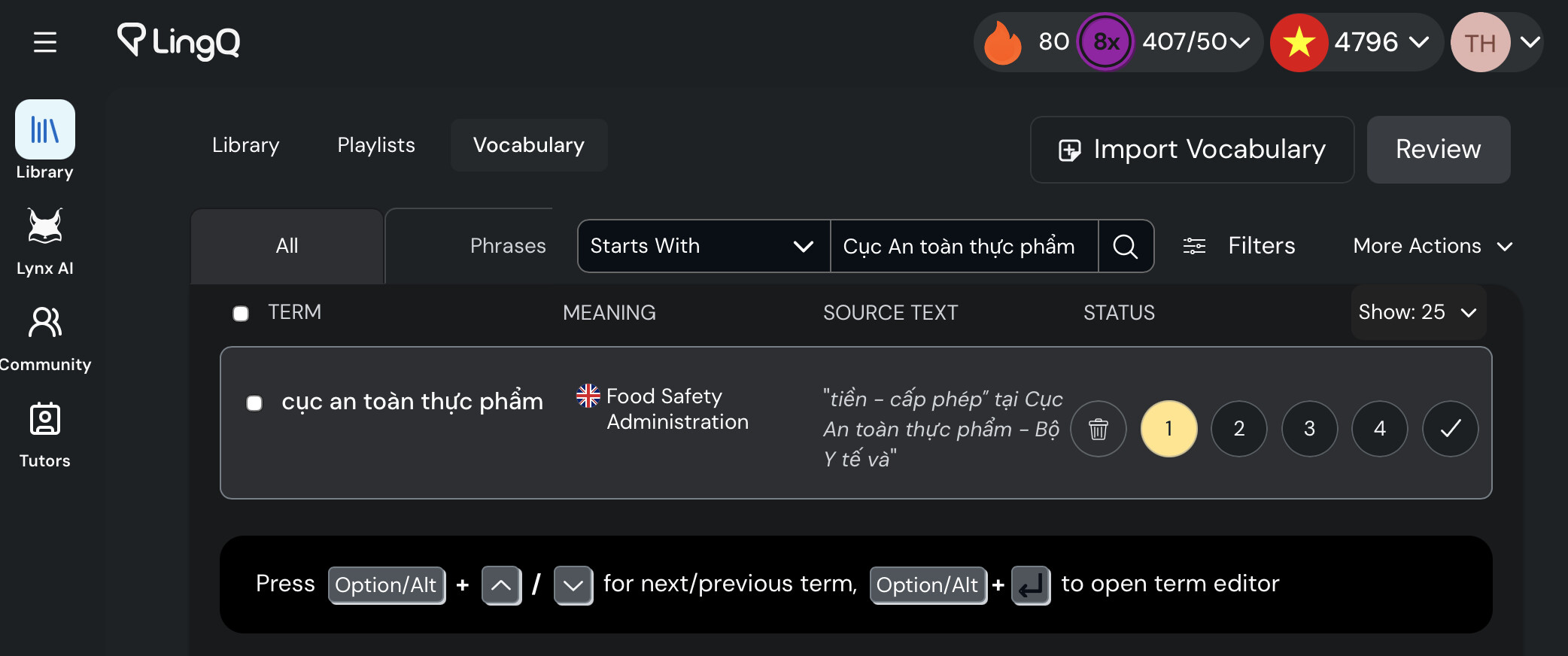The image size is (1568, 656).
Task: Select the cục an toàn thực phẩm checkbox
Action: point(254,403)
